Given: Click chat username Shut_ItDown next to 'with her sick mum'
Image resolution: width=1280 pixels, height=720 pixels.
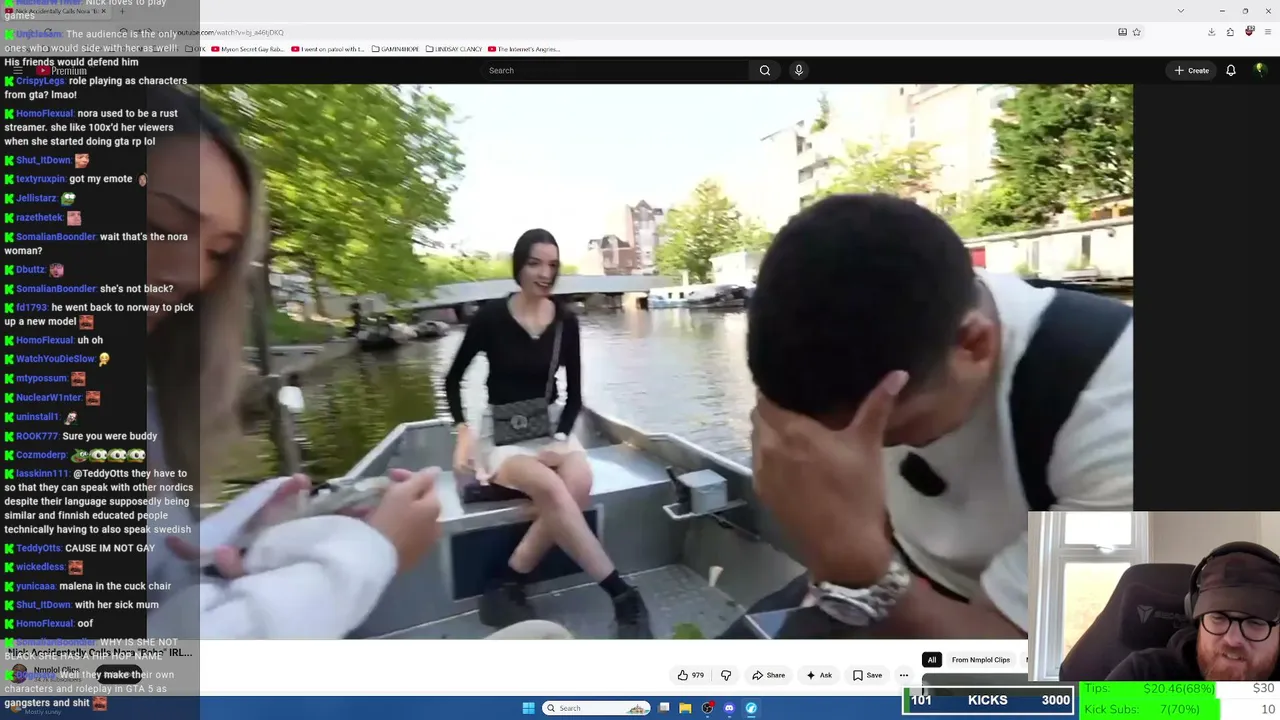Looking at the screenshot, I should coord(44,605).
